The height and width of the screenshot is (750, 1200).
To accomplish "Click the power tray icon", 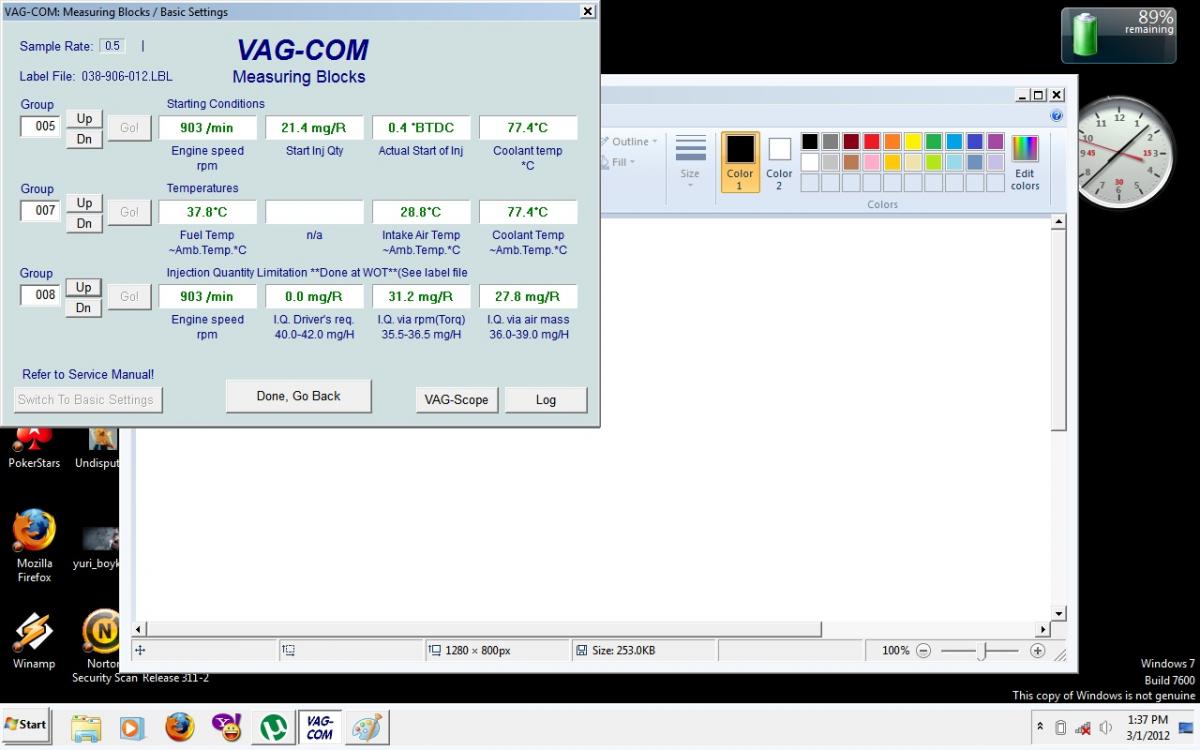I will [x=1061, y=728].
